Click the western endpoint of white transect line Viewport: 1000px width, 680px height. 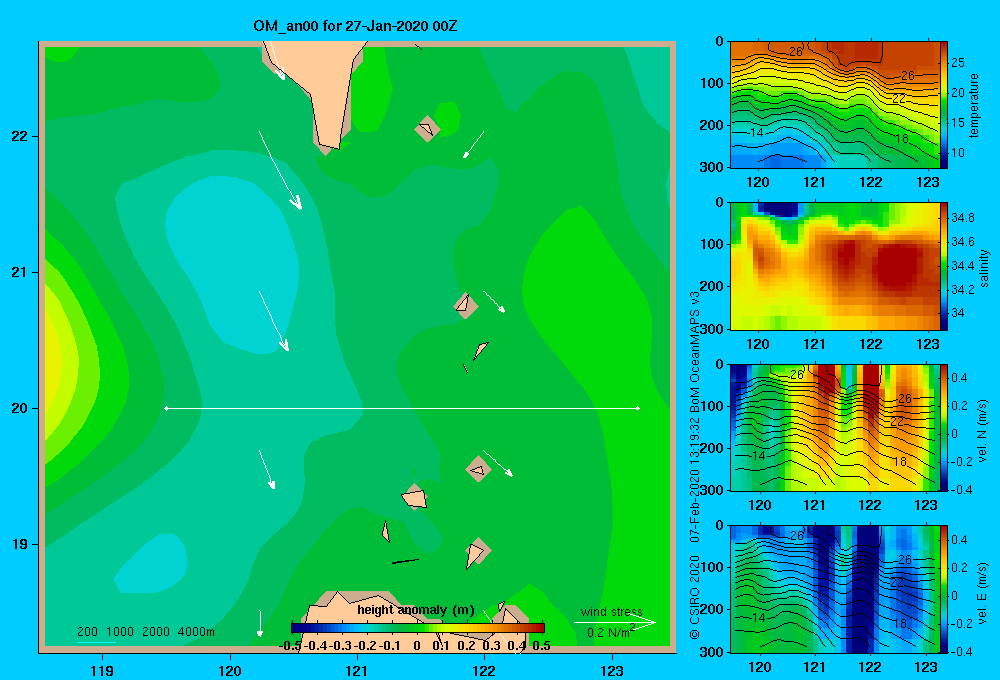166,408
